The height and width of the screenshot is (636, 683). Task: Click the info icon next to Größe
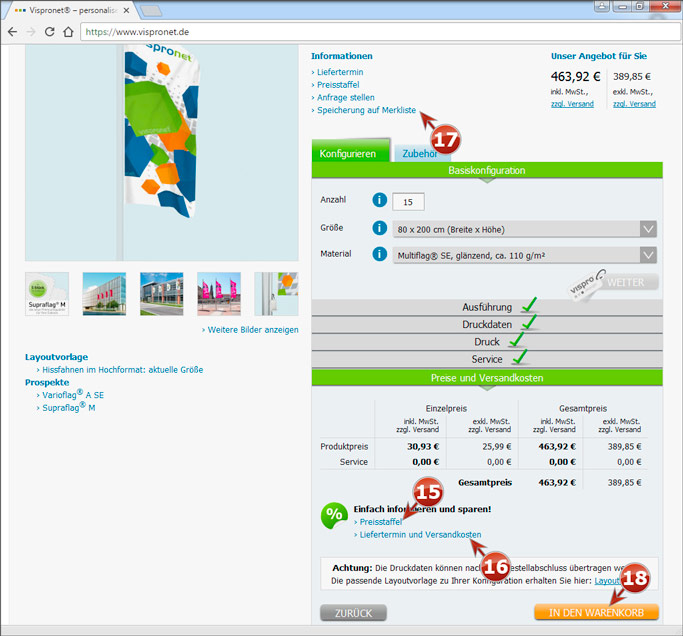(x=379, y=228)
